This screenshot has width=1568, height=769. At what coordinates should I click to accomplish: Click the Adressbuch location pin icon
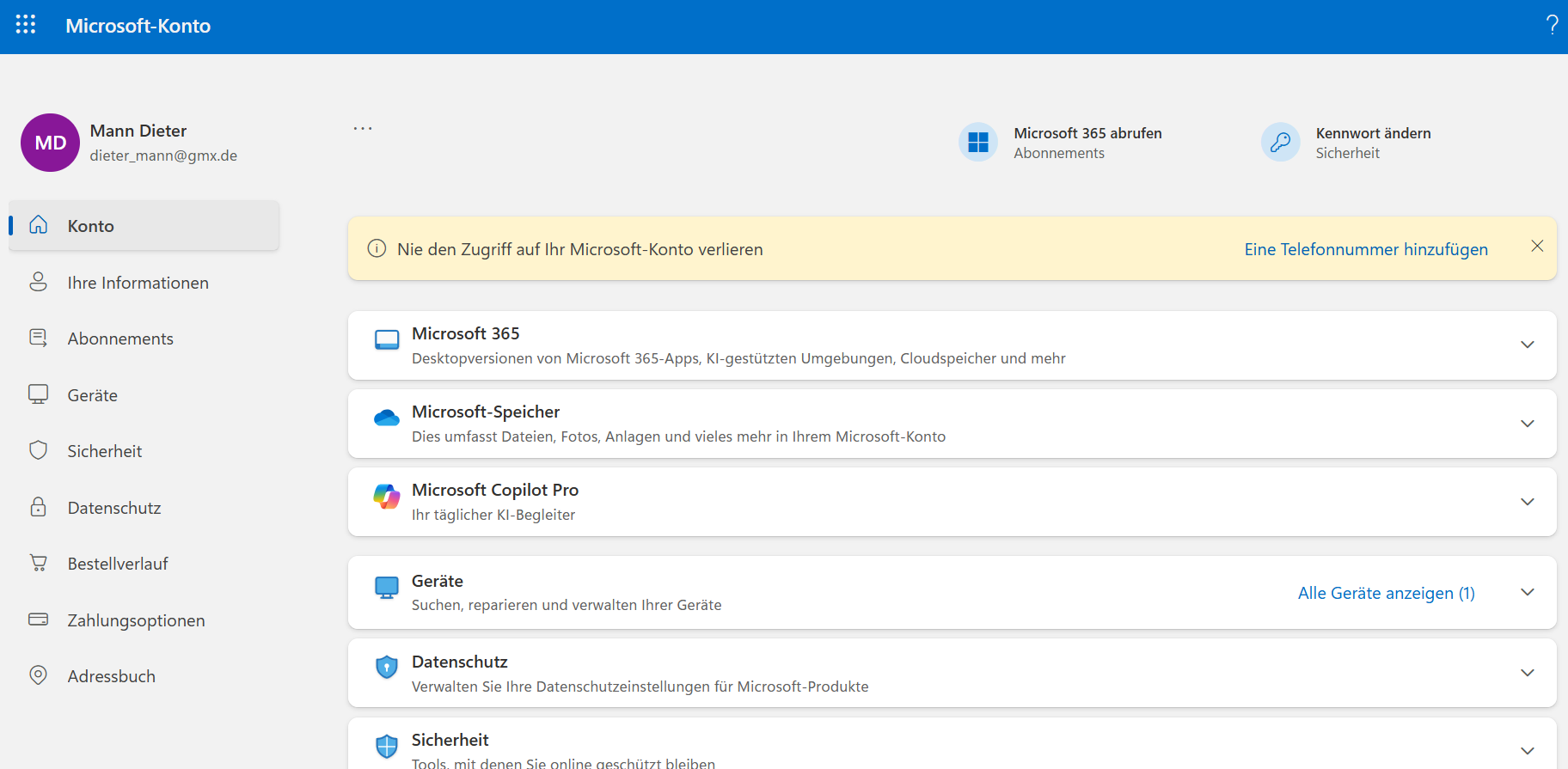(39, 675)
